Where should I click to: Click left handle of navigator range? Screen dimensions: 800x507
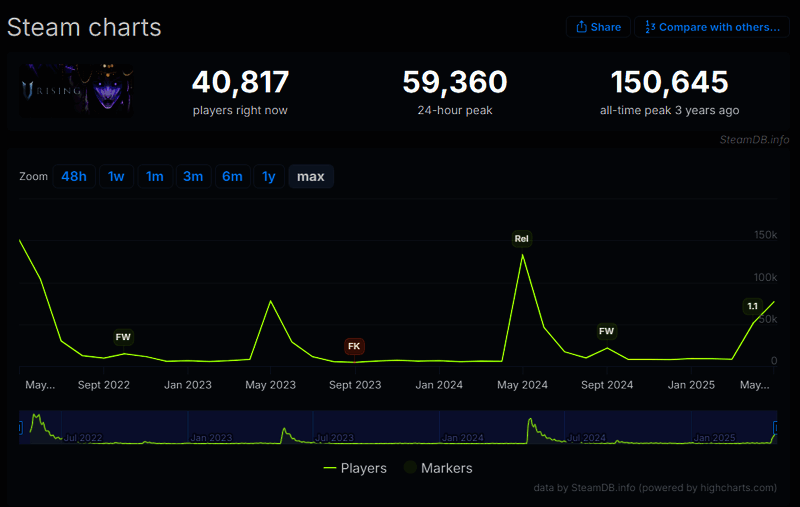coord(19,428)
